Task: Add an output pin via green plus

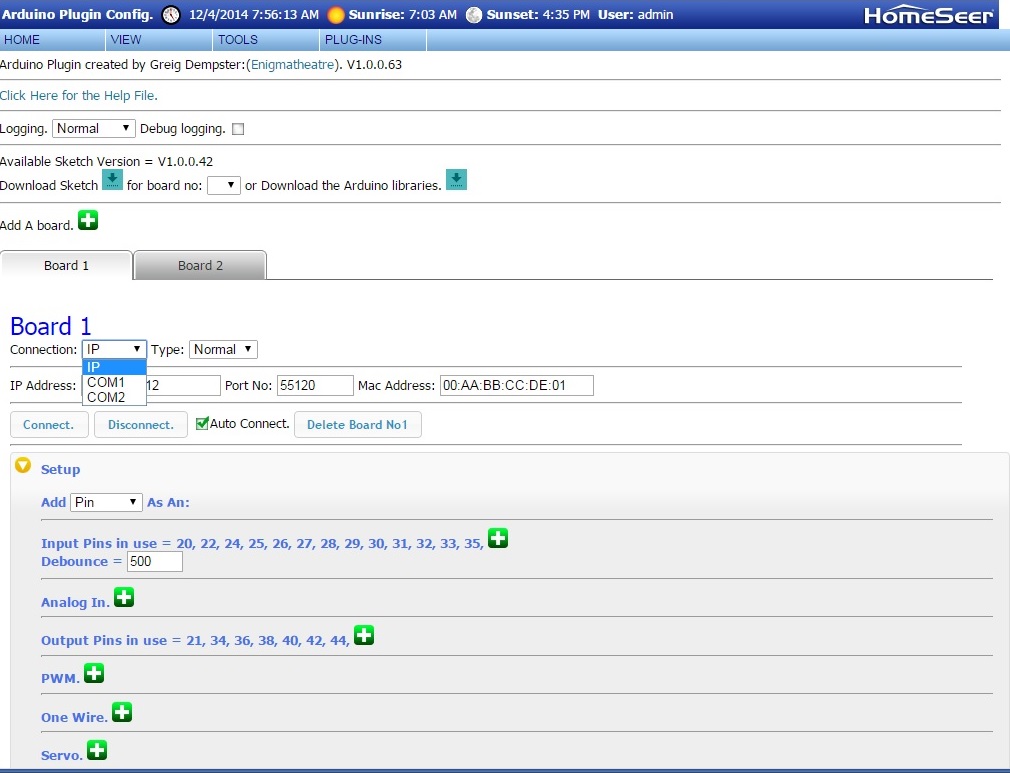Action: click(x=364, y=635)
